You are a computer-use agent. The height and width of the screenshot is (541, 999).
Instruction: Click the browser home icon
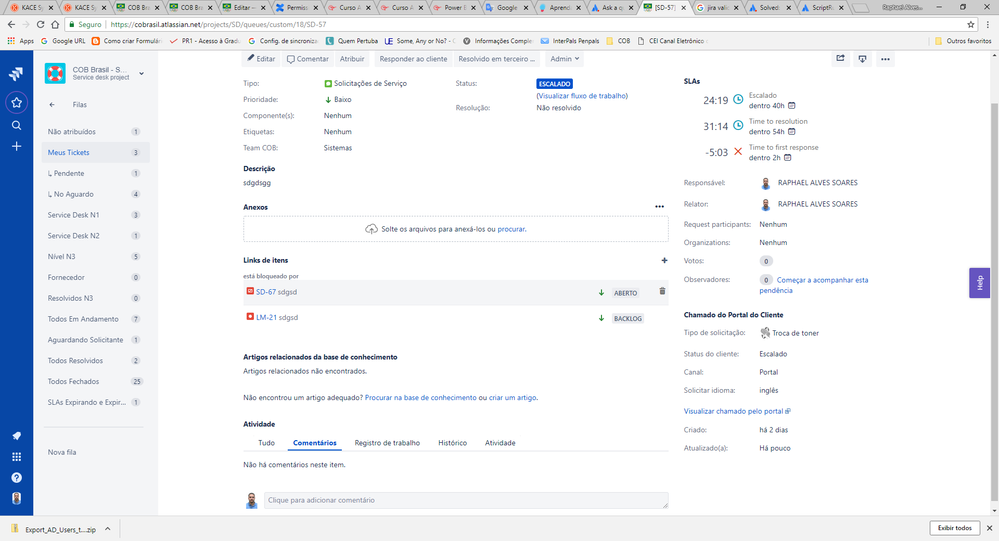(x=55, y=24)
